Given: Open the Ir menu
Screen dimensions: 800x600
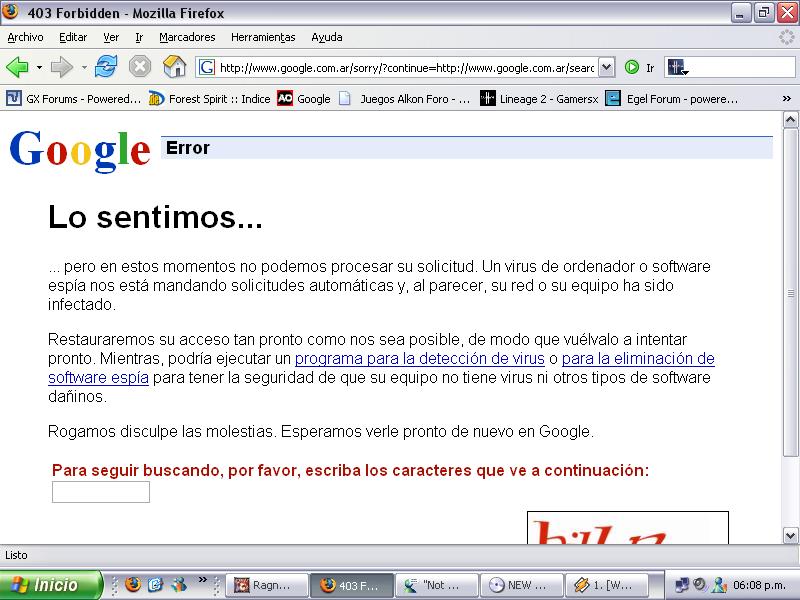Looking at the screenshot, I should pyautogui.click(x=139, y=37).
